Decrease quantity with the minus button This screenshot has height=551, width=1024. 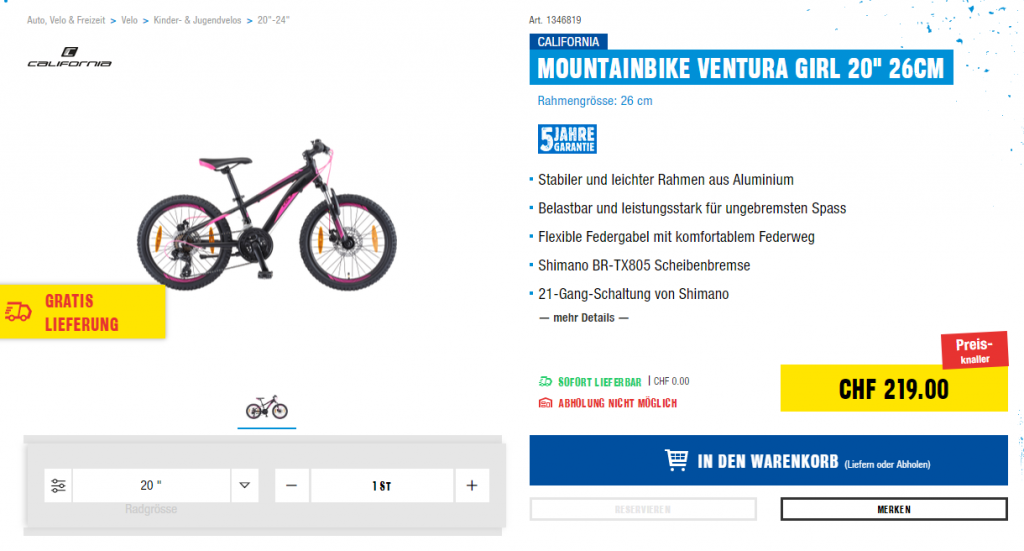[291, 486]
